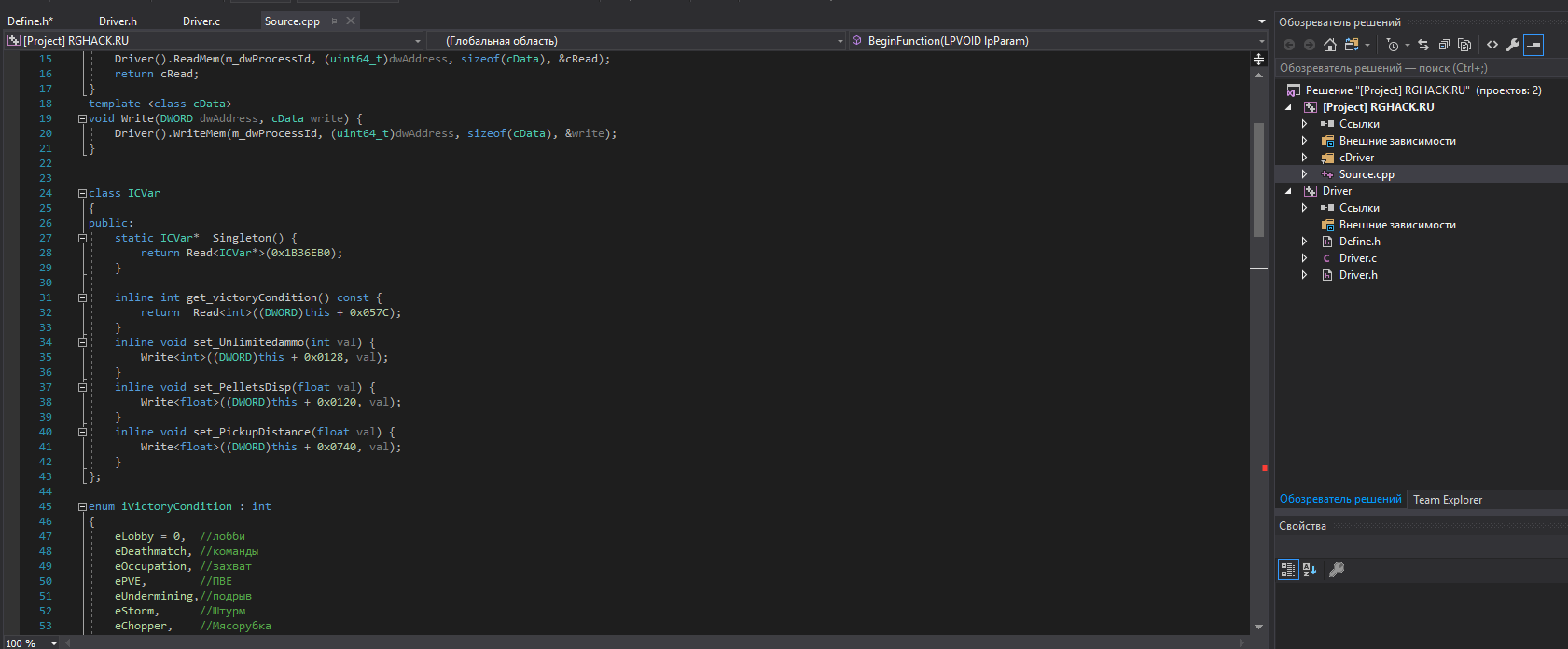Collapse the void Write function block
1568x649 pixels.
(x=82, y=118)
